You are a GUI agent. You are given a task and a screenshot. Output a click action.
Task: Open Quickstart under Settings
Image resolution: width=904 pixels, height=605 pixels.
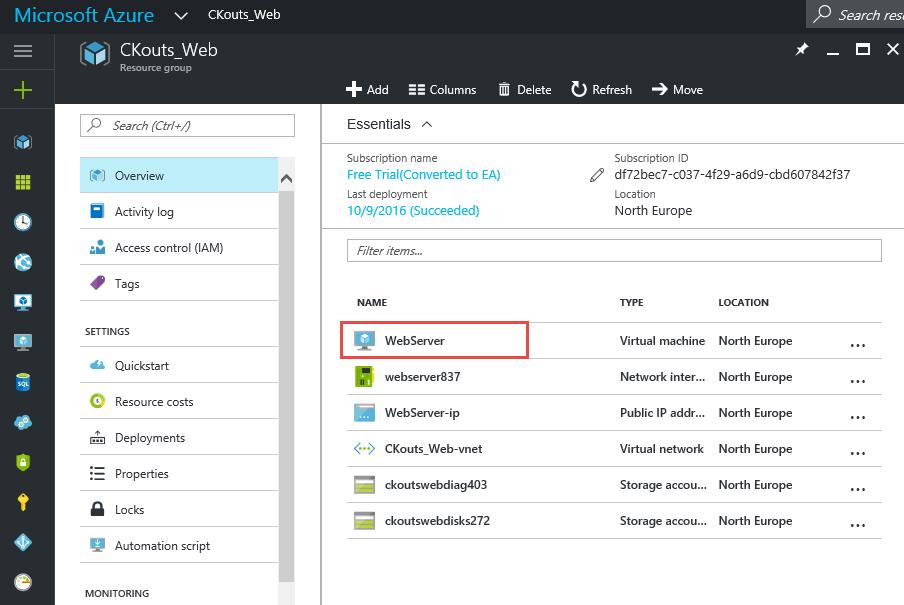(179, 366)
